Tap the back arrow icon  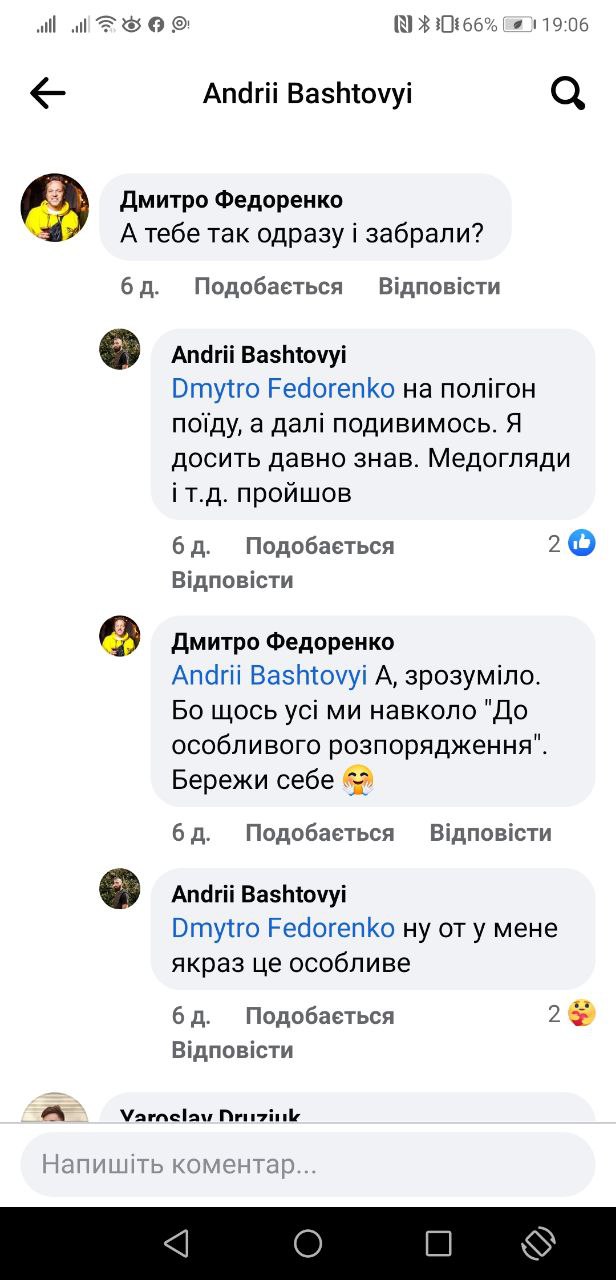pos(47,94)
